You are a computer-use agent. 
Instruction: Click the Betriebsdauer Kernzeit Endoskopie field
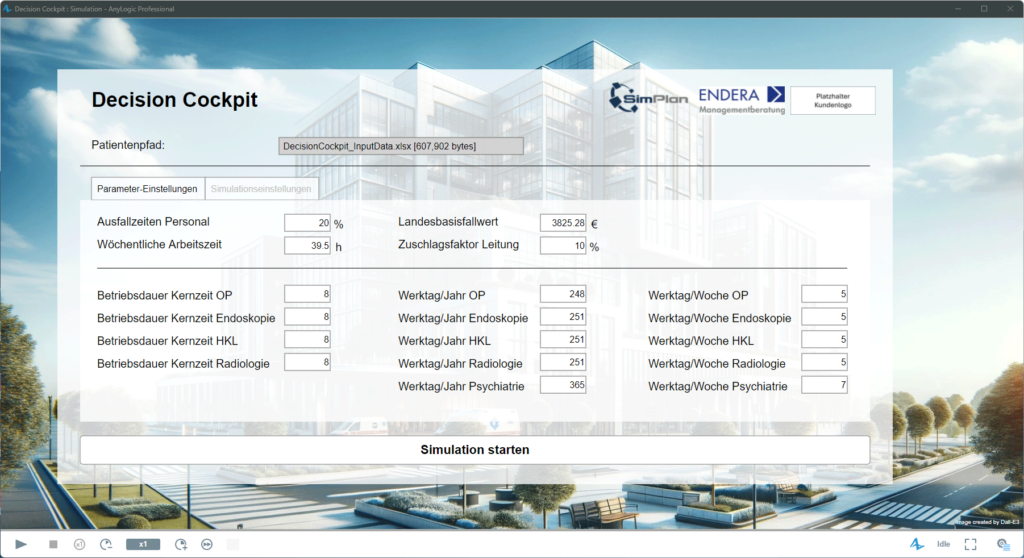coord(307,317)
